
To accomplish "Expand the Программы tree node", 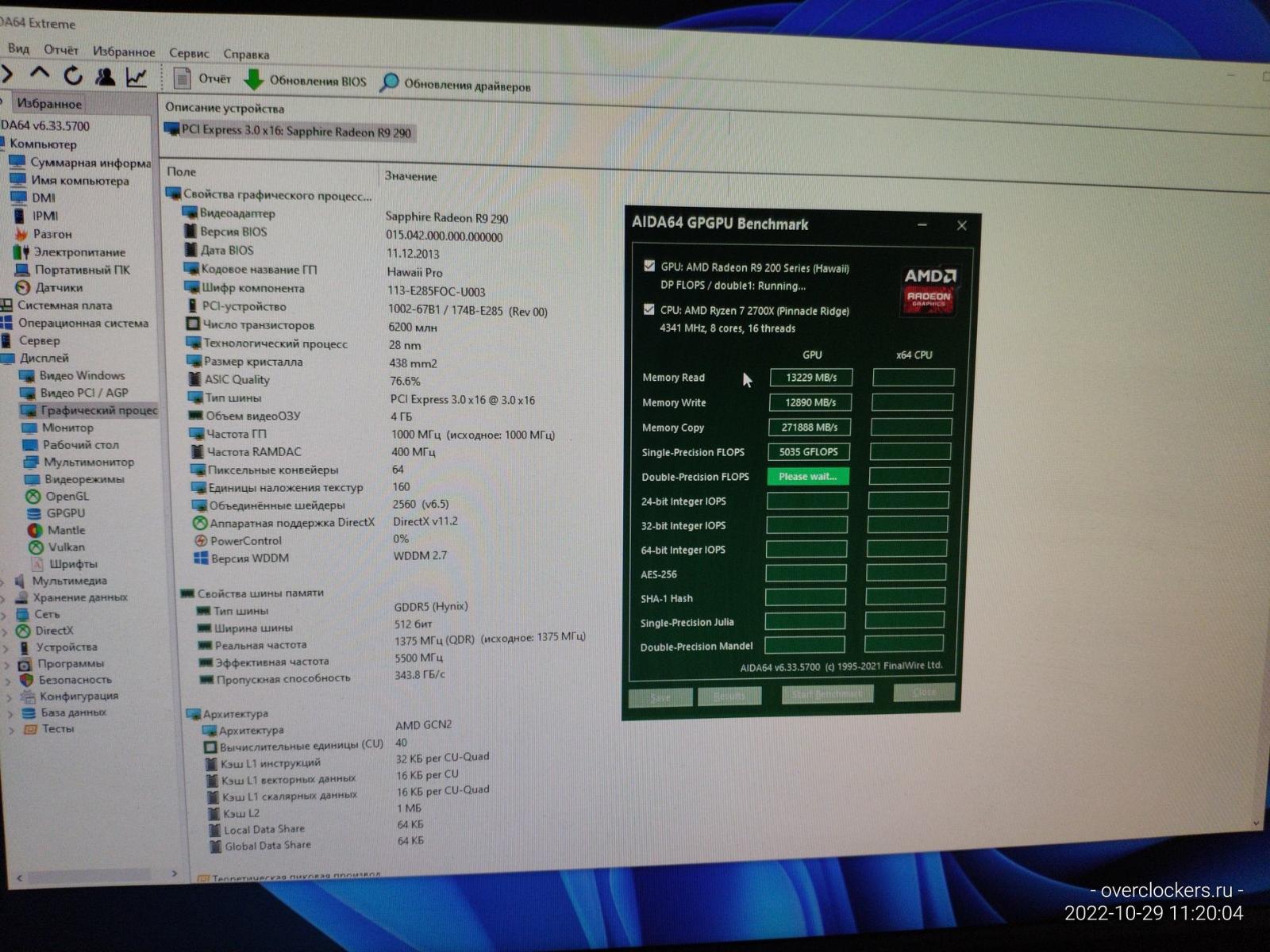I will tap(6, 665).
